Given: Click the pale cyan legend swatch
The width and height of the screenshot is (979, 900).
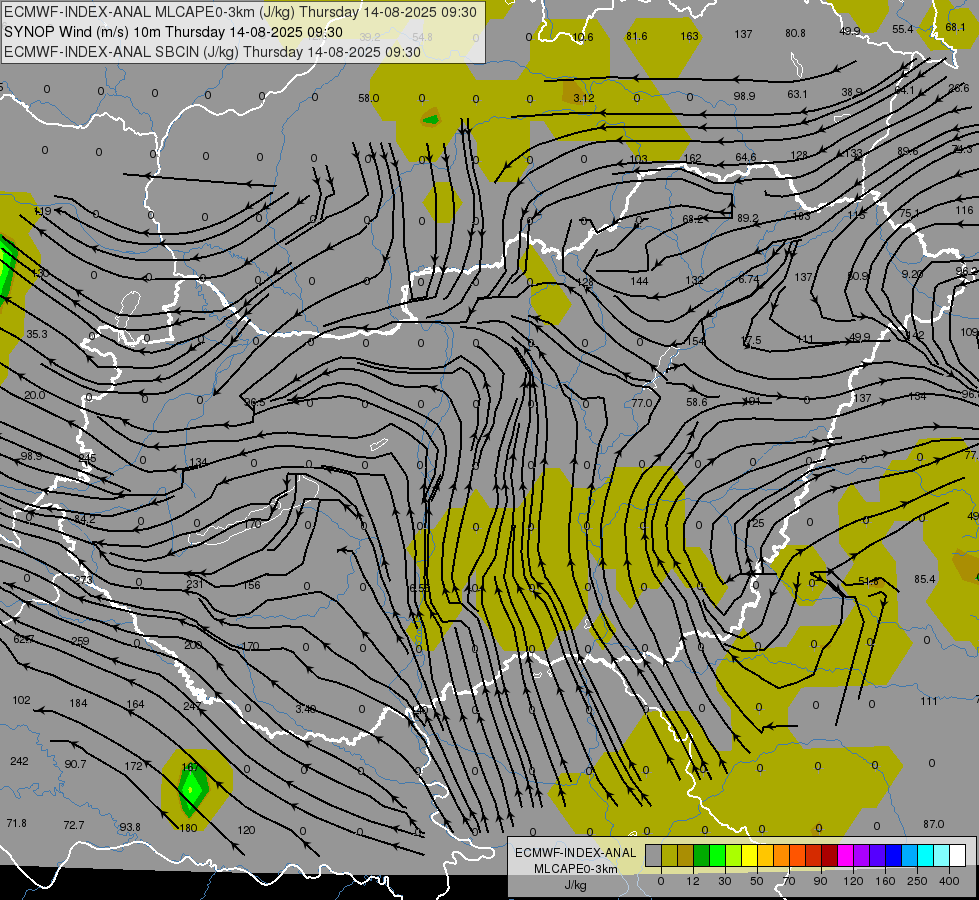Looking at the screenshot, I should click(942, 855).
